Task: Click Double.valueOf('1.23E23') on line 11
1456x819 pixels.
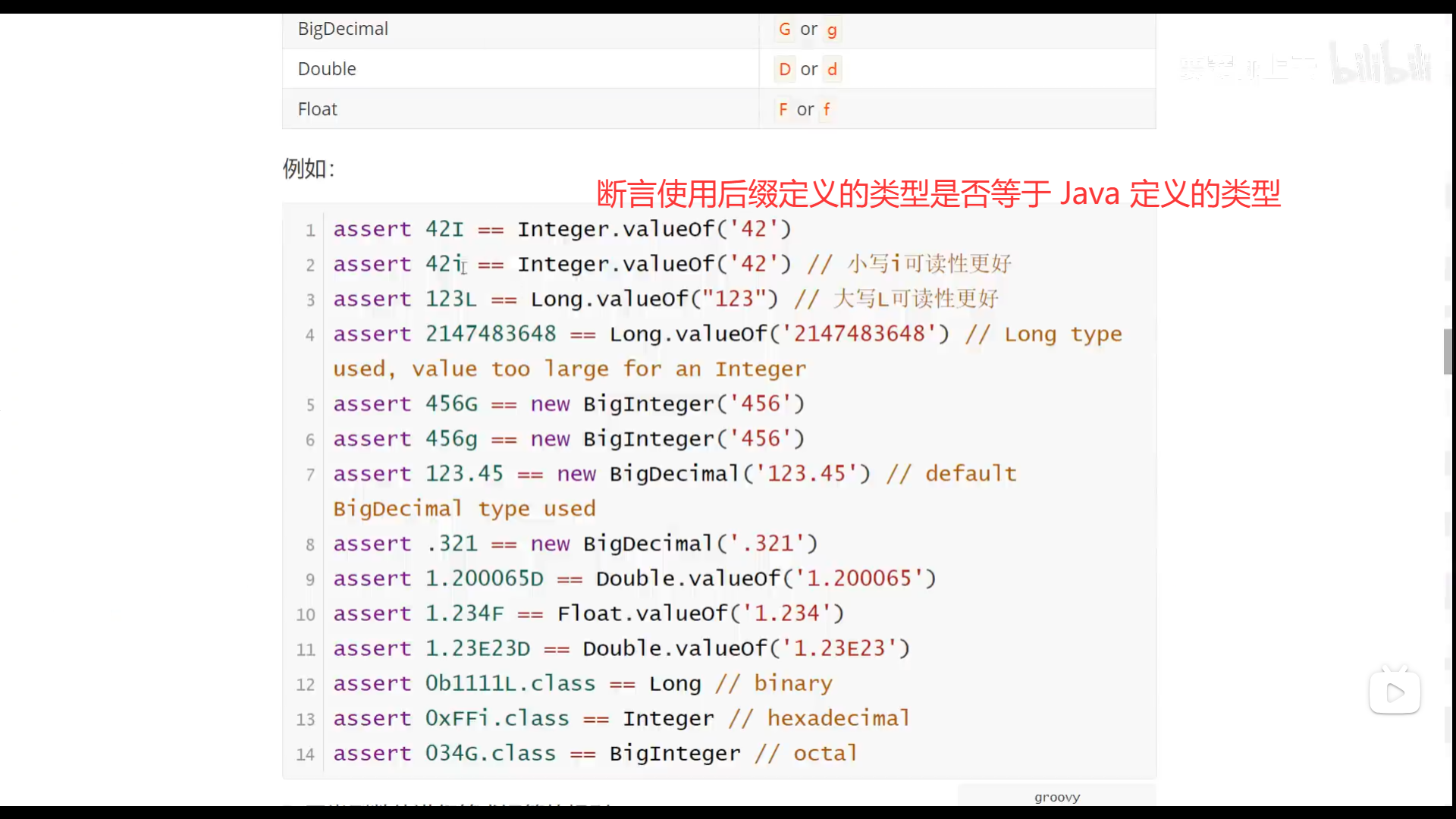Action: tap(745, 648)
